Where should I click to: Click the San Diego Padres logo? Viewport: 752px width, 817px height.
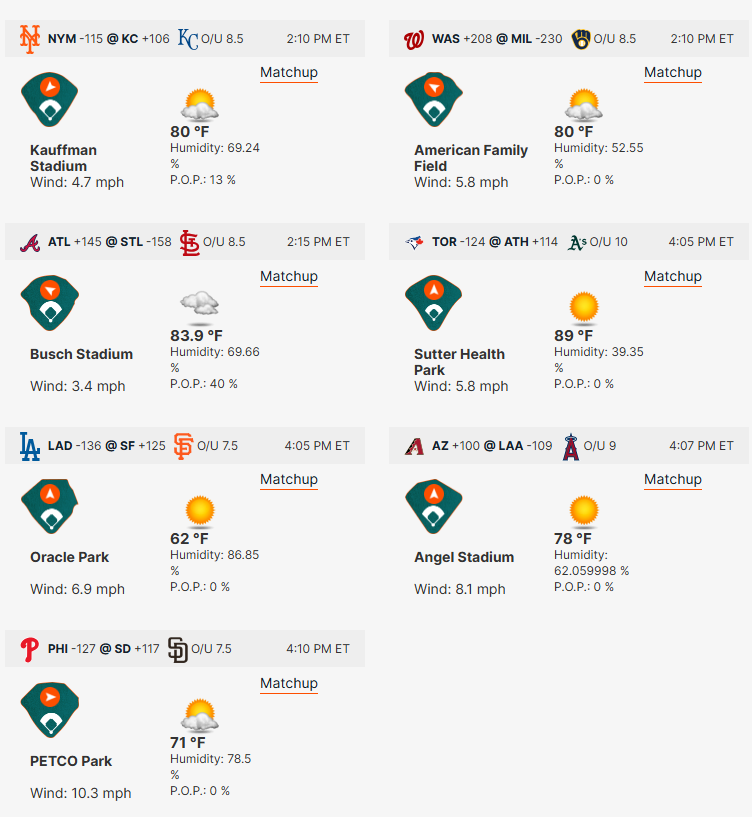pyautogui.click(x=178, y=650)
